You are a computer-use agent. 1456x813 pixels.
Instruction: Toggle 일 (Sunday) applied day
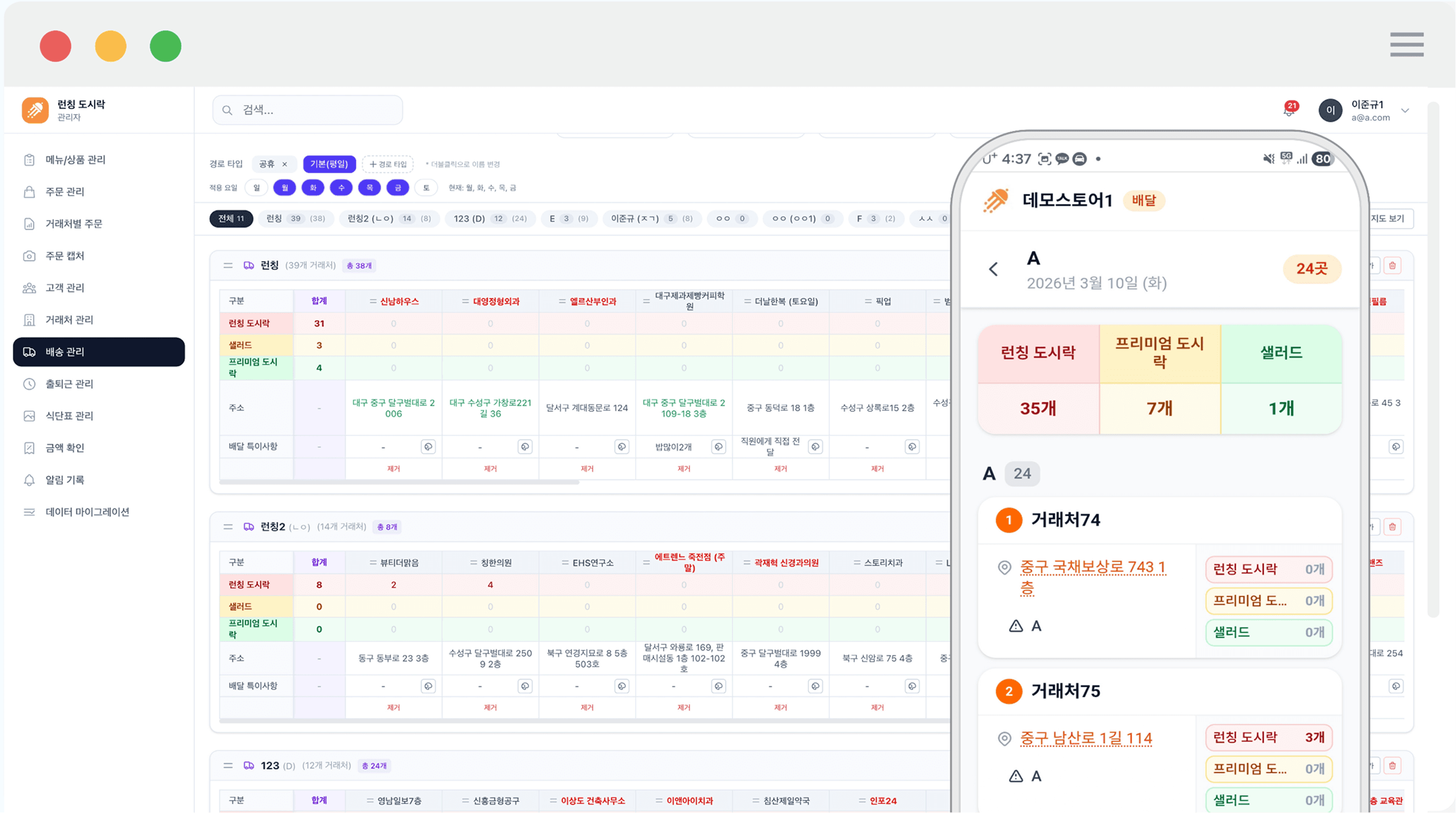[256, 188]
